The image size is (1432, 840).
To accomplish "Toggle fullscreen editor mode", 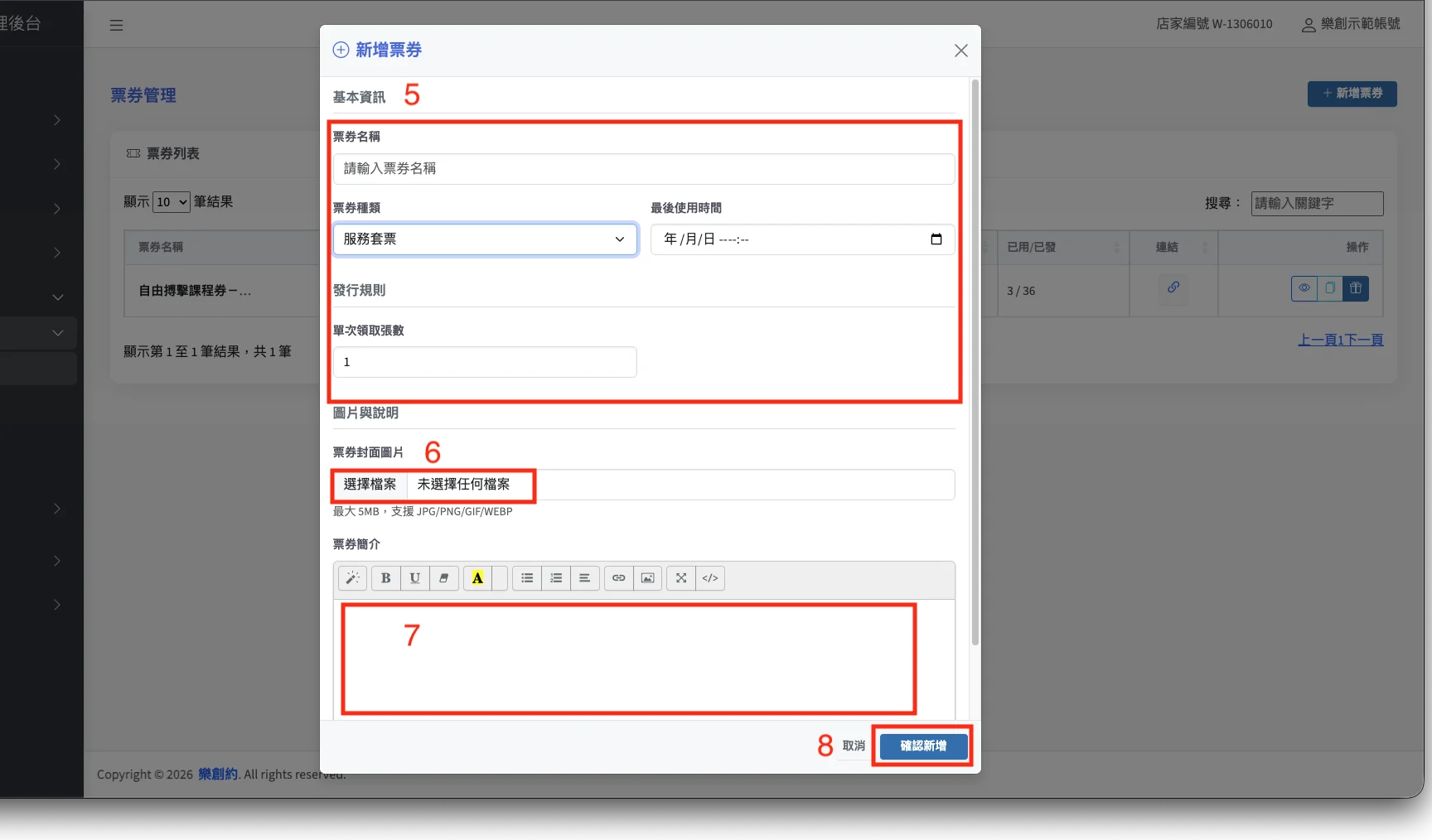I will click(x=681, y=578).
